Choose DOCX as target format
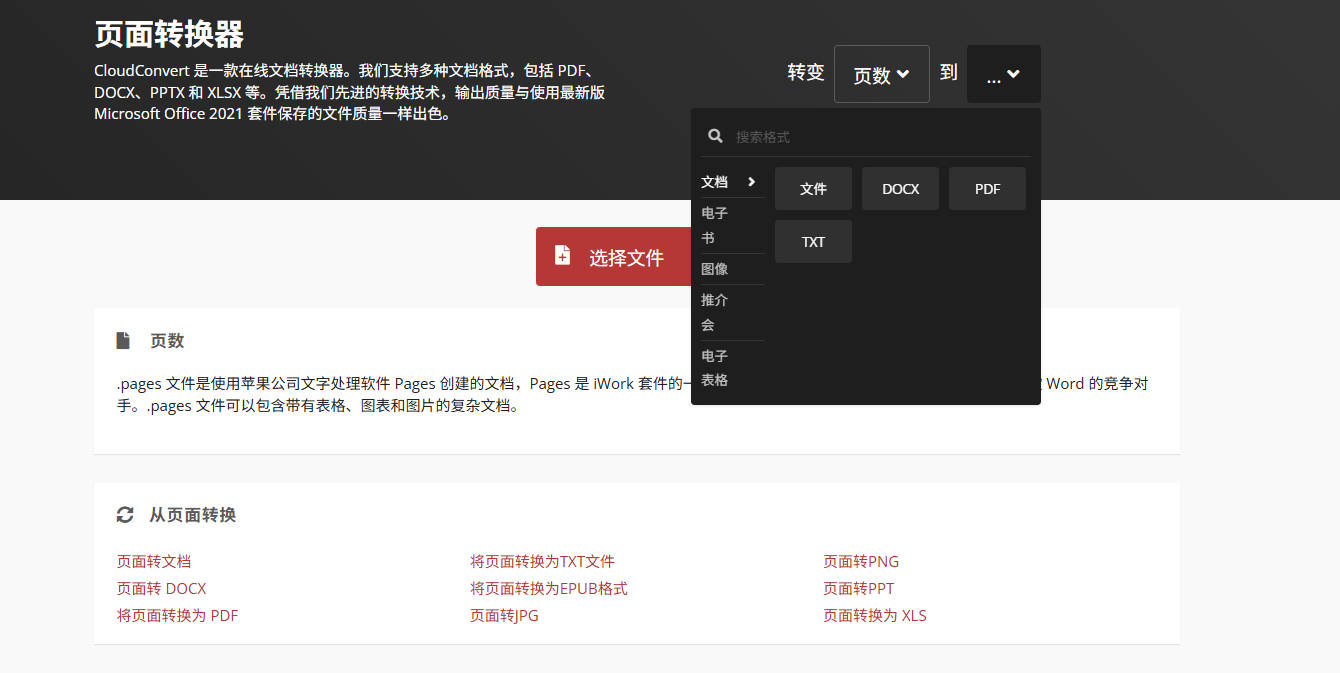The height and width of the screenshot is (673, 1340). (x=900, y=188)
